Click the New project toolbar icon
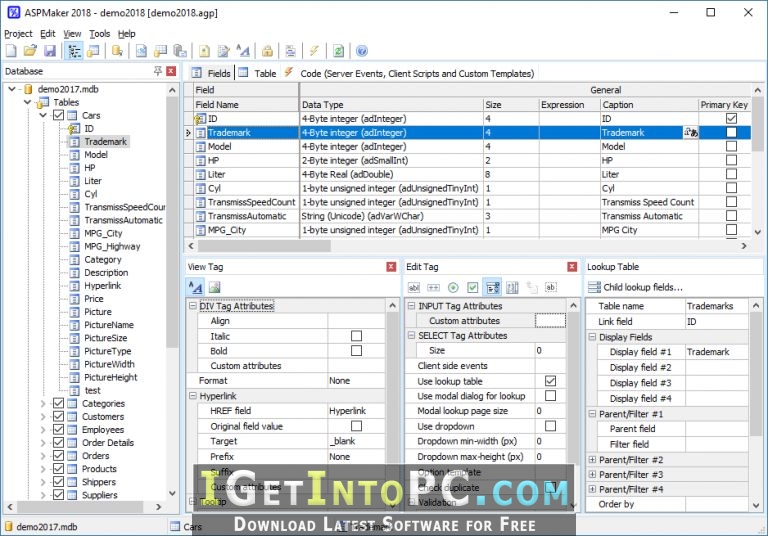Screen dimensions: 768x536 point(11,50)
